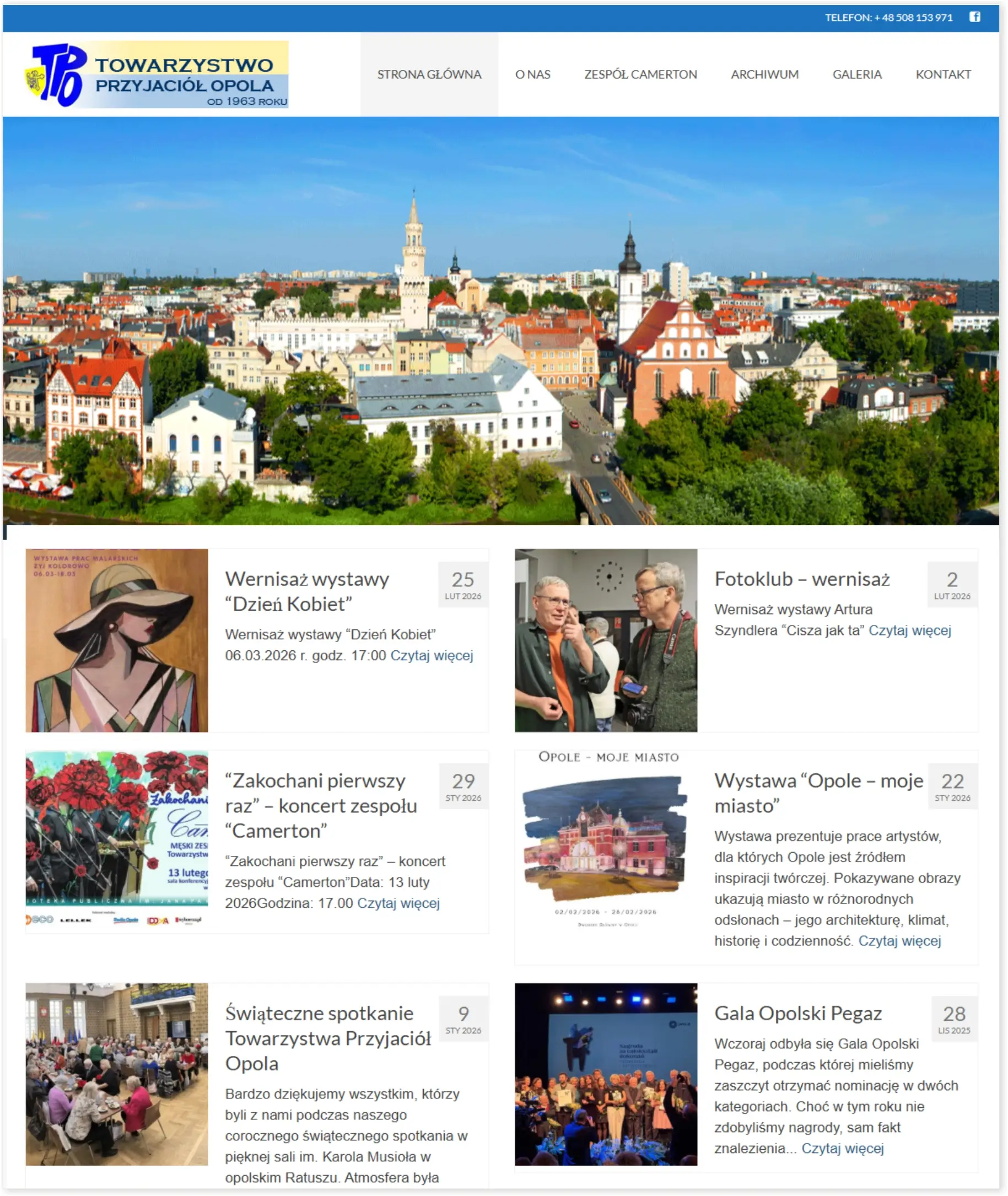The width and height of the screenshot is (1008, 1196).
Task: Click excerpt beginning 'Wczoraj odbyła się Gala'
Action: [836, 1096]
